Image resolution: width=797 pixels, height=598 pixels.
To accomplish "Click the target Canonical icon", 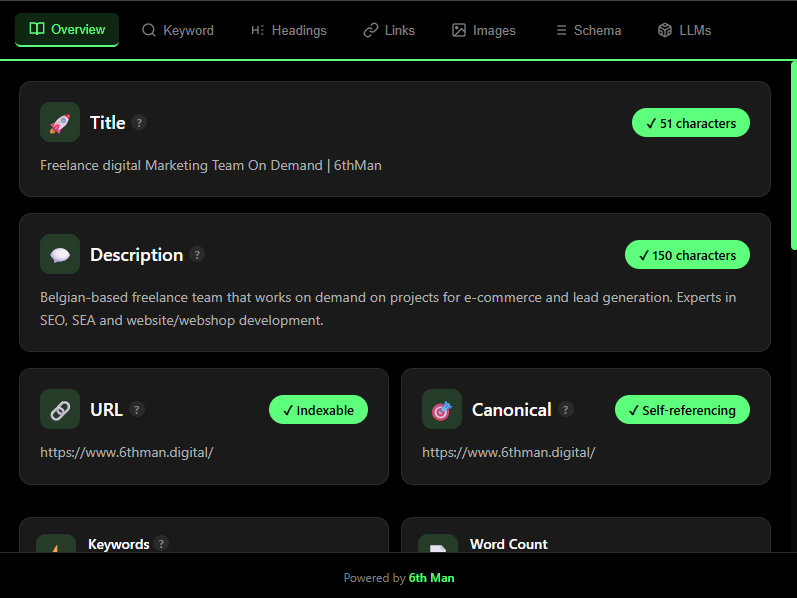I will pyautogui.click(x=442, y=409).
